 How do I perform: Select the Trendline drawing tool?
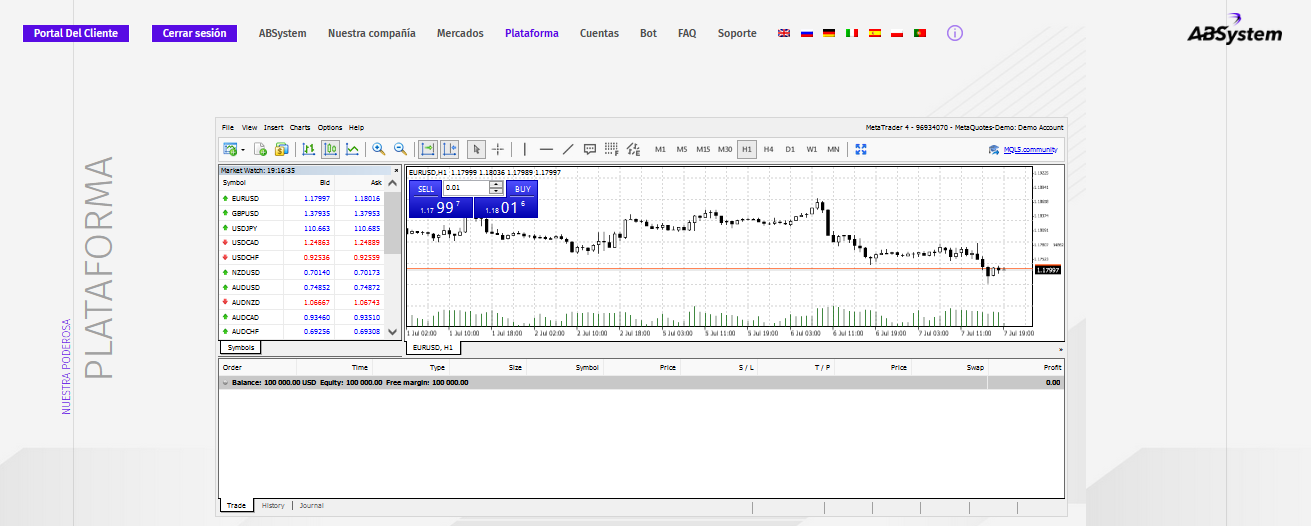568,149
